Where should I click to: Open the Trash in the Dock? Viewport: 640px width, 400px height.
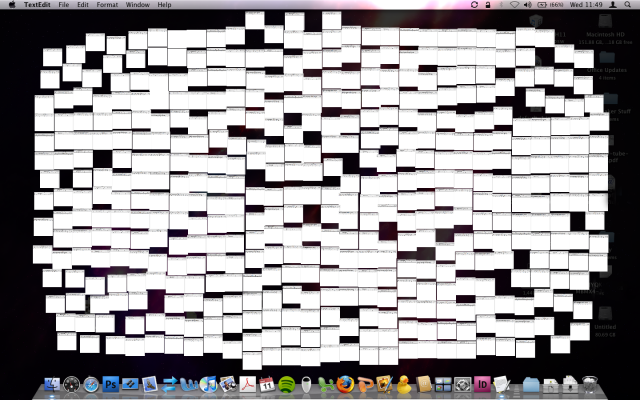click(x=589, y=385)
